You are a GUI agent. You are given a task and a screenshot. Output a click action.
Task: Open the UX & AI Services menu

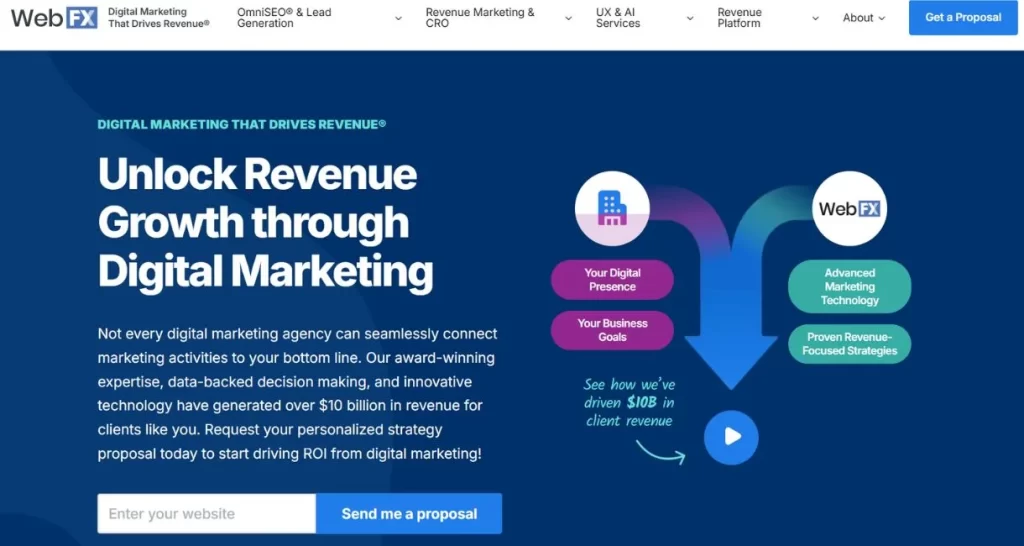click(618, 18)
